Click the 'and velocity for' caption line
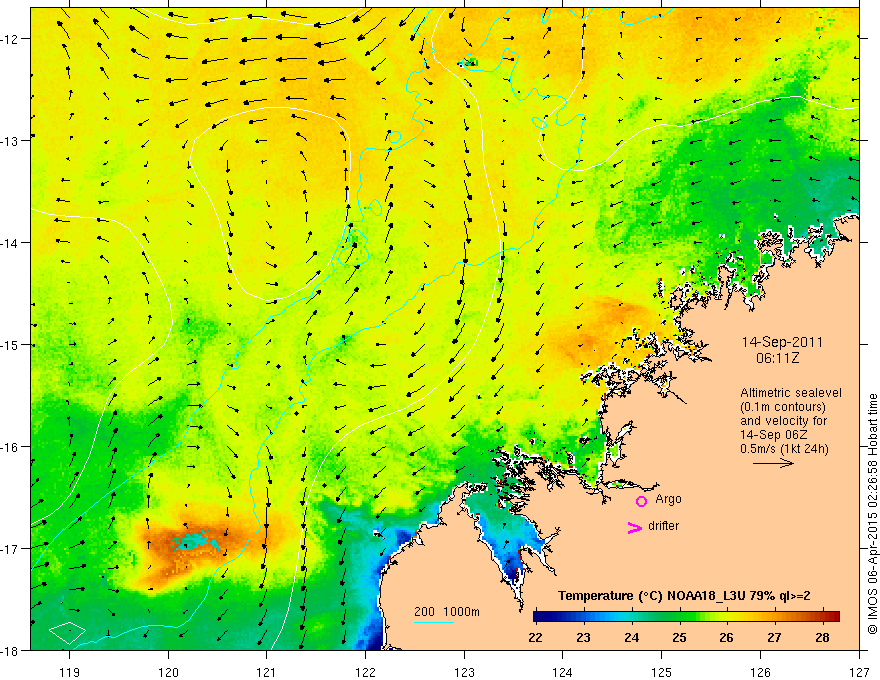Screen dimensions: 880x680 tap(783, 421)
